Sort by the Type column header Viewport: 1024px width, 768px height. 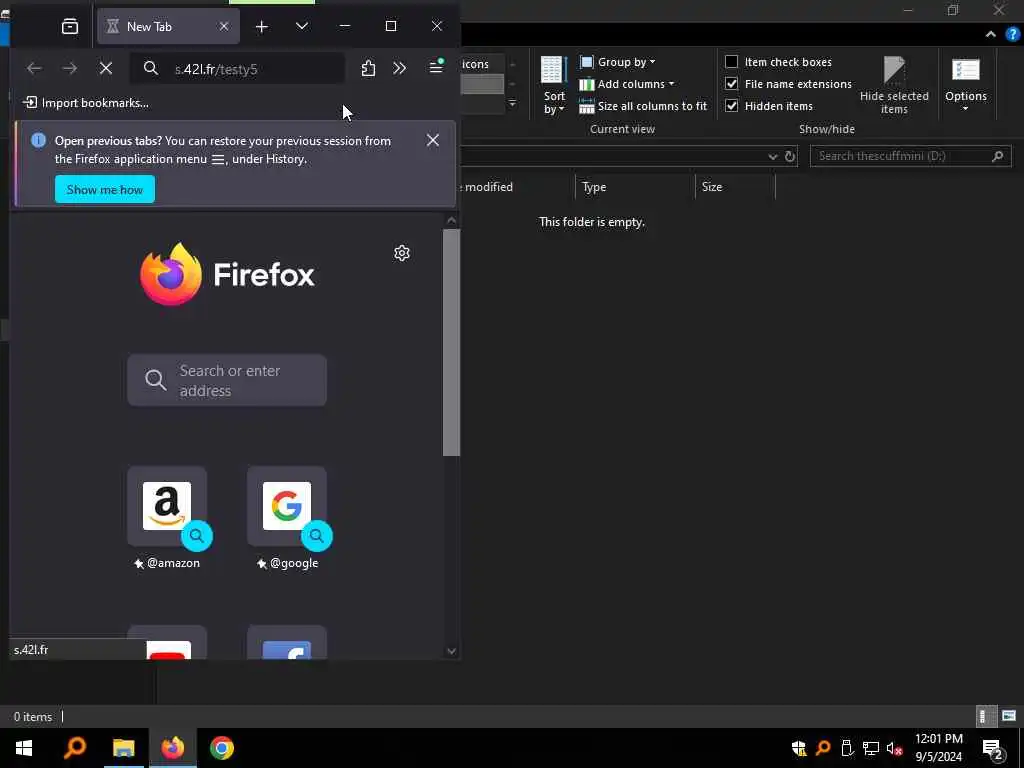click(x=635, y=187)
